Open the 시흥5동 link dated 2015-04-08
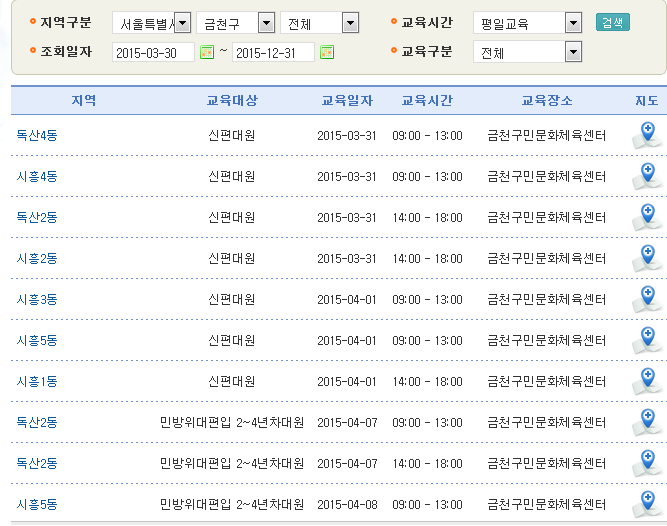 [37, 504]
